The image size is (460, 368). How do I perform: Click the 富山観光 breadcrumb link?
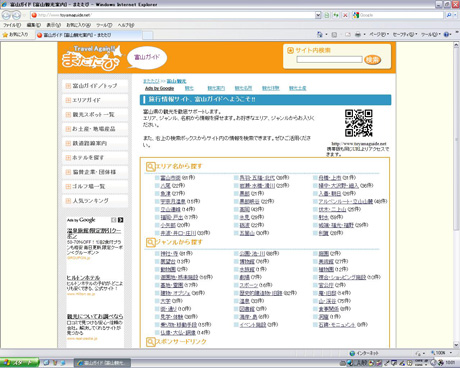[176, 81]
